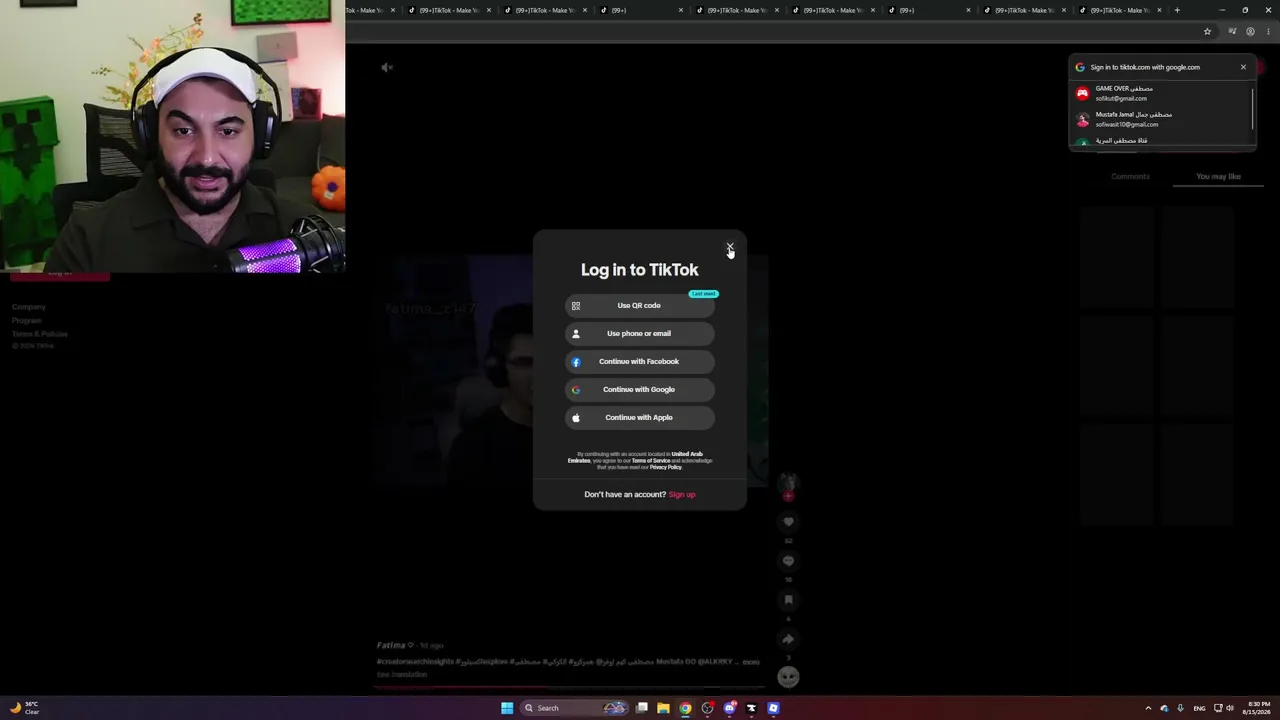This screenshot has height=720, width=1280.
Task: Pick the GAME OVER Google account
Action: [x=1160, y=93]
